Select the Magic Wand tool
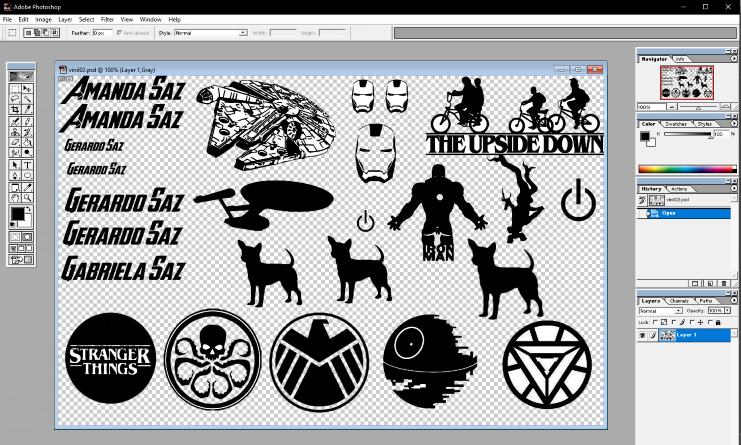Image resolution: width=741 pixels, height=445 pixels. click(27, 99)
